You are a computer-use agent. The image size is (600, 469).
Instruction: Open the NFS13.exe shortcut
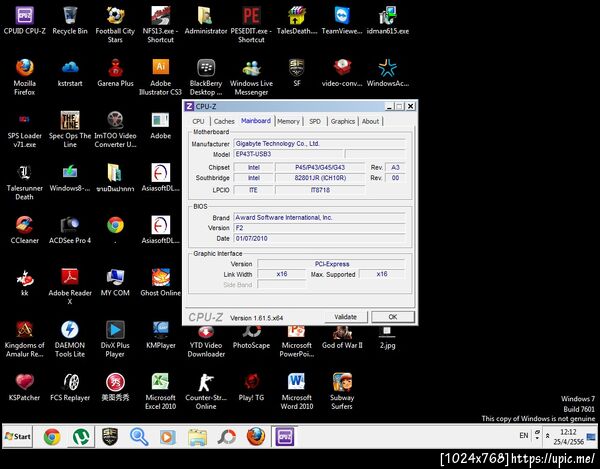[160, 25]
